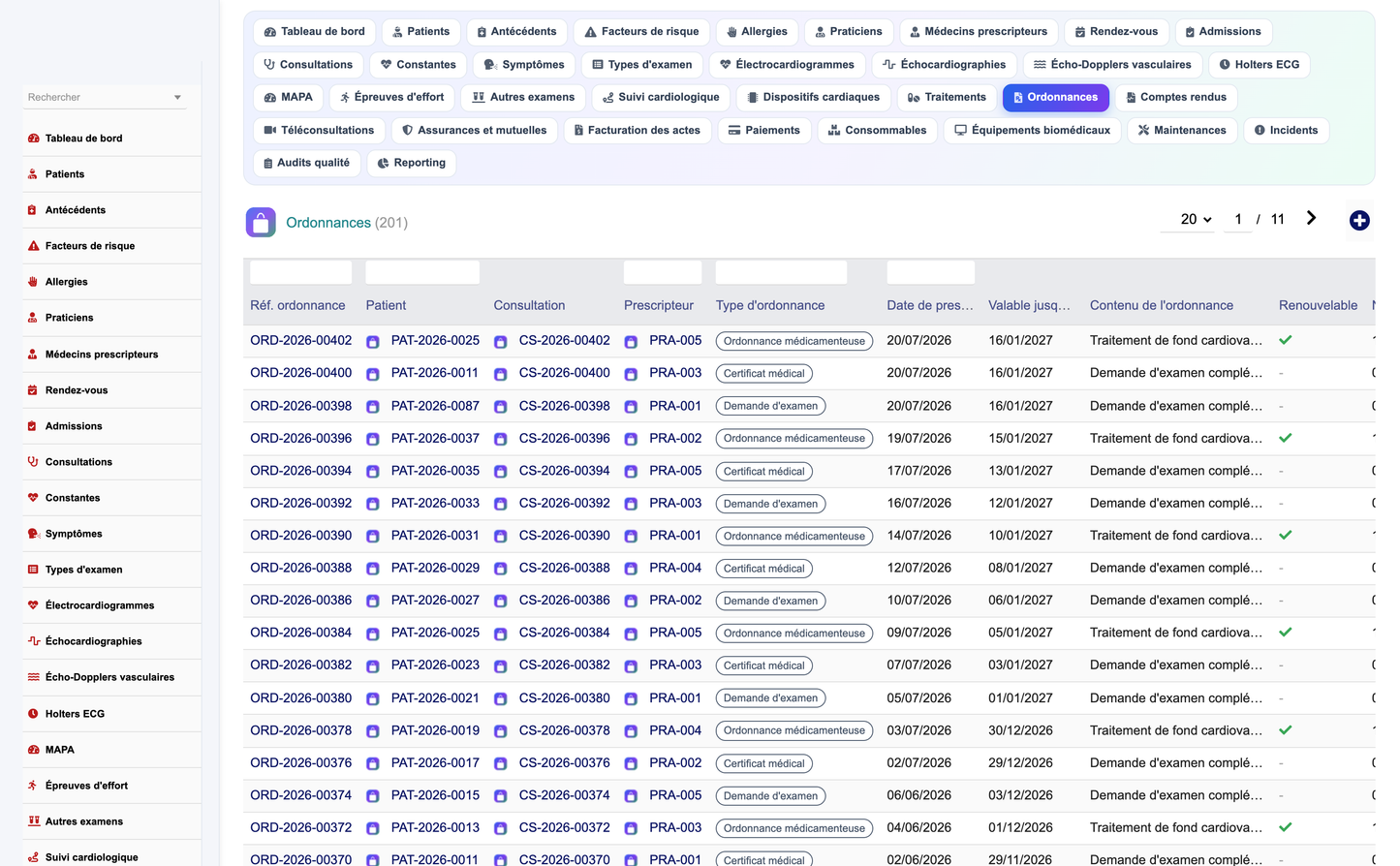Sort by the Renouvelable column header
This screenshot has height=866, width=1400.
[1318, 305]
